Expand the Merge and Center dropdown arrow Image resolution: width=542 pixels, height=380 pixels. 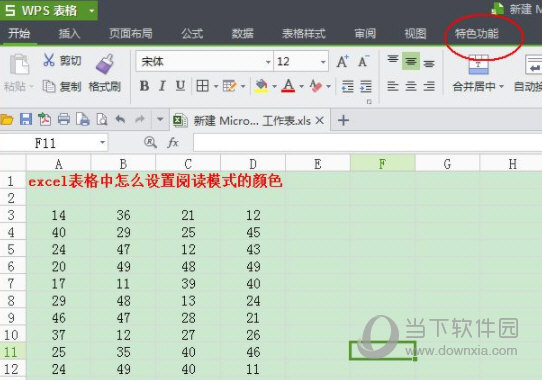click(x=501, y=86)
